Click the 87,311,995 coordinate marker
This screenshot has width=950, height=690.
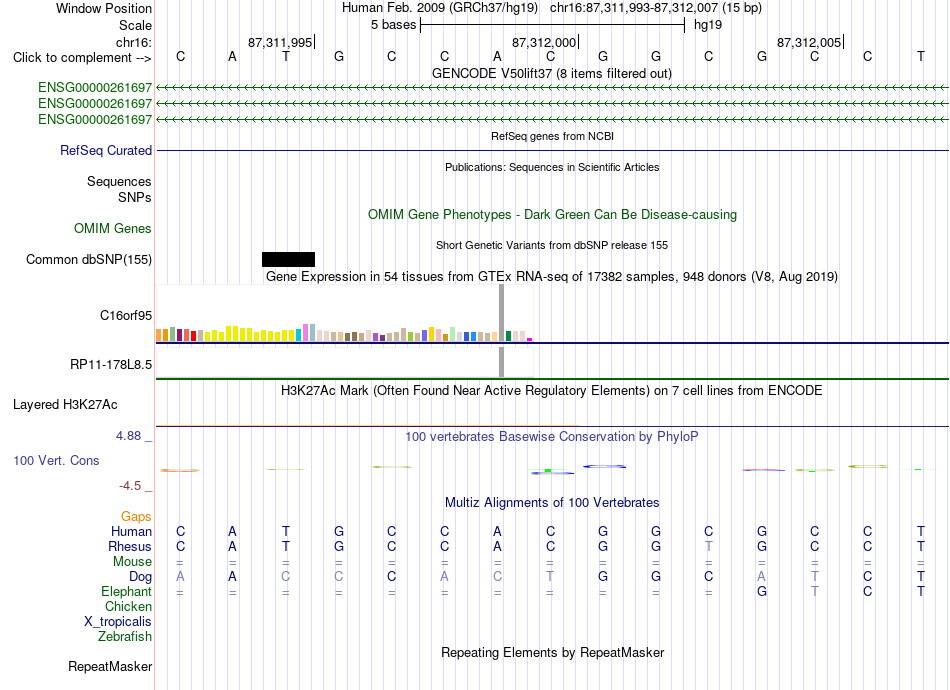pyautogui.click(x=280, y=42)
